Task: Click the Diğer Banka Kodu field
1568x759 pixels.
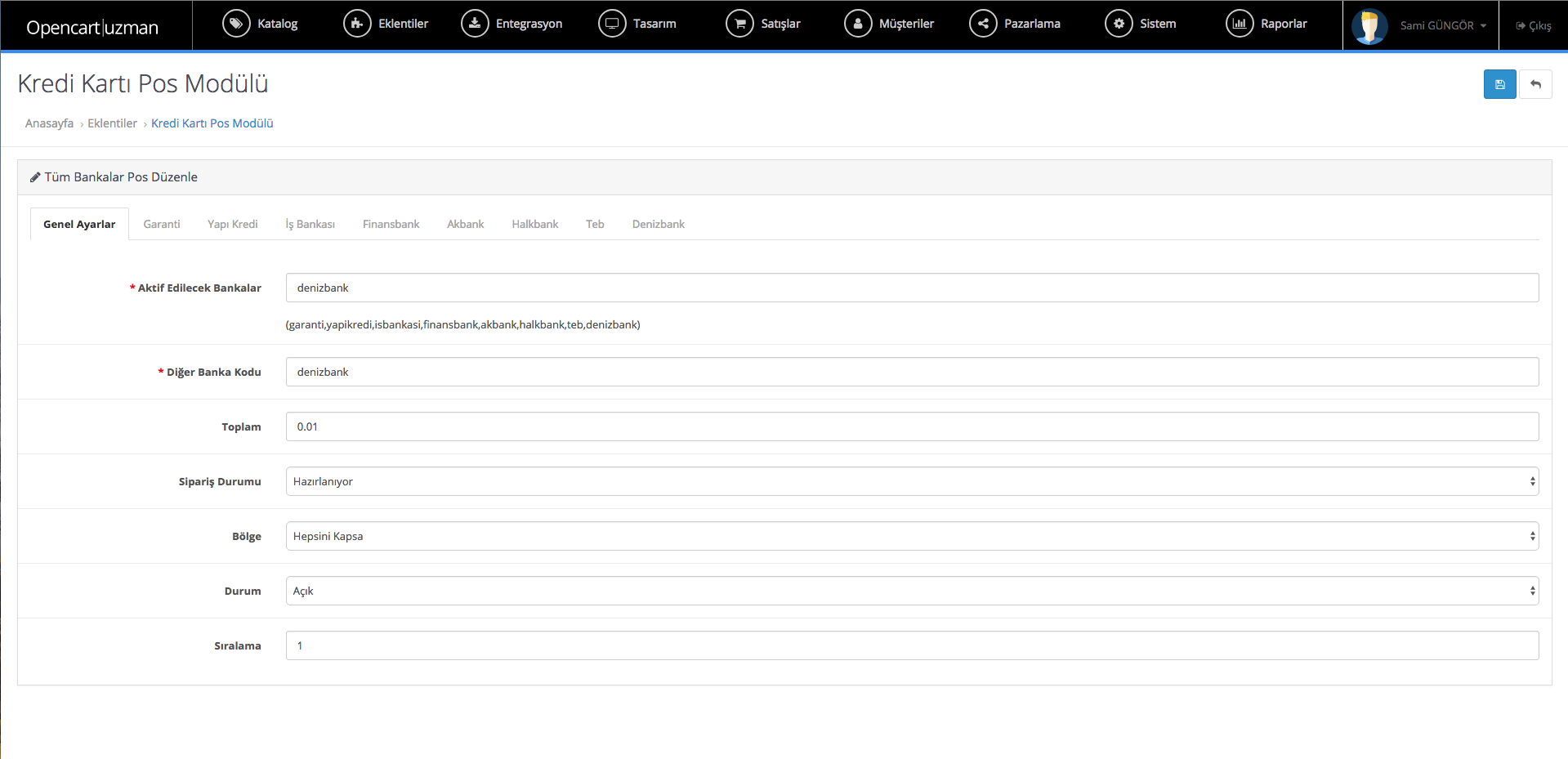Action: click(912, 372)
